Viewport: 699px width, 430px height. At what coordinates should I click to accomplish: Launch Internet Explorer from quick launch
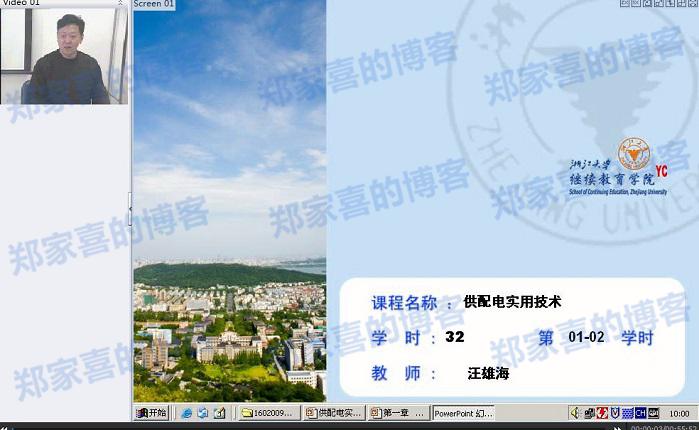coord(186,414)
